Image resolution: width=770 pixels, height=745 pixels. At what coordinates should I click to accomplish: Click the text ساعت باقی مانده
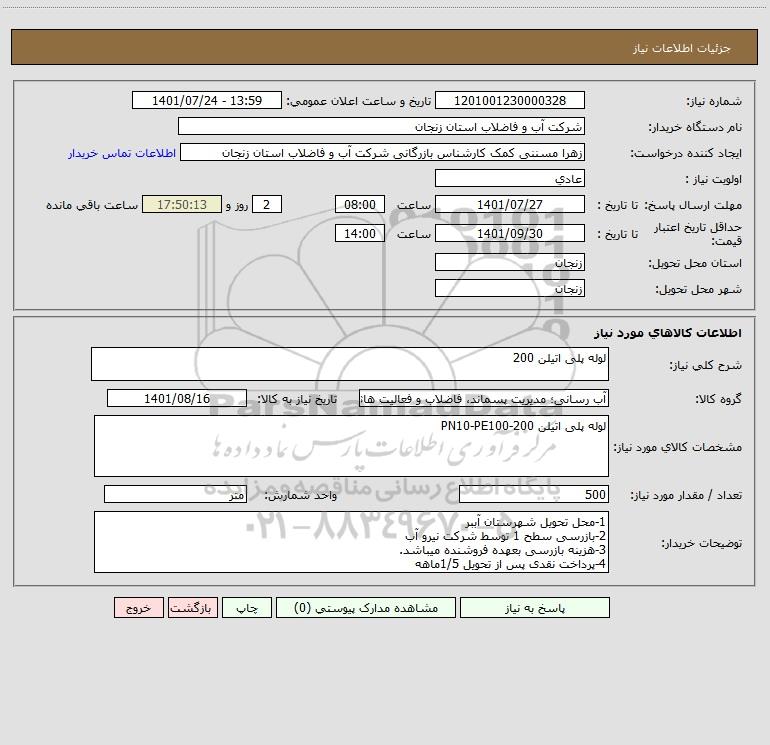92,205
